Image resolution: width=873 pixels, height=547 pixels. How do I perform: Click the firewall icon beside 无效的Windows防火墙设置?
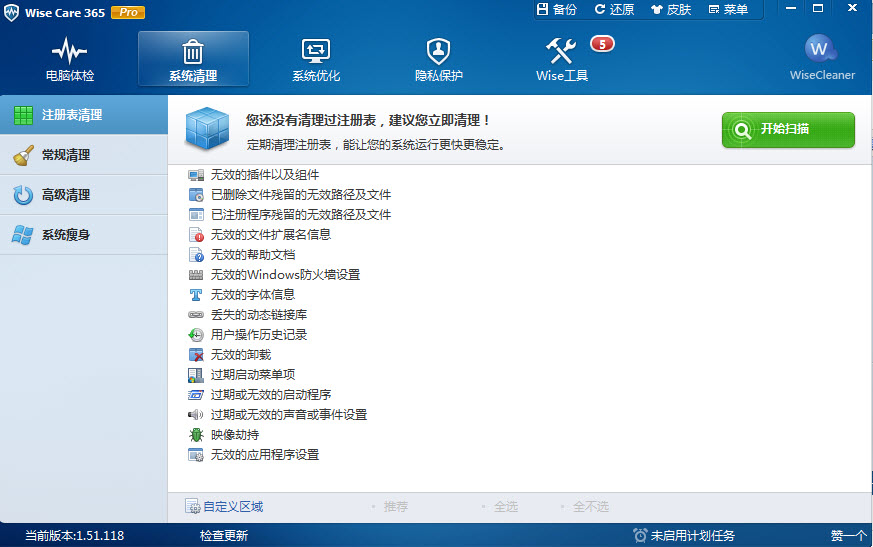pyautogui.click(x=196, y=275)
